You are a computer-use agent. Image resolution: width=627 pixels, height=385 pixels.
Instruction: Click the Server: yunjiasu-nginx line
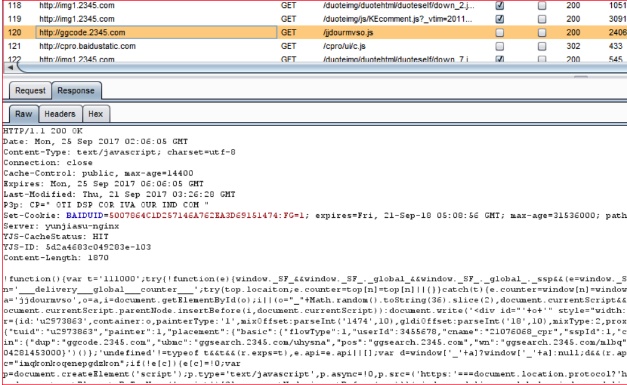pyautogui.click(x=61, y=226)
